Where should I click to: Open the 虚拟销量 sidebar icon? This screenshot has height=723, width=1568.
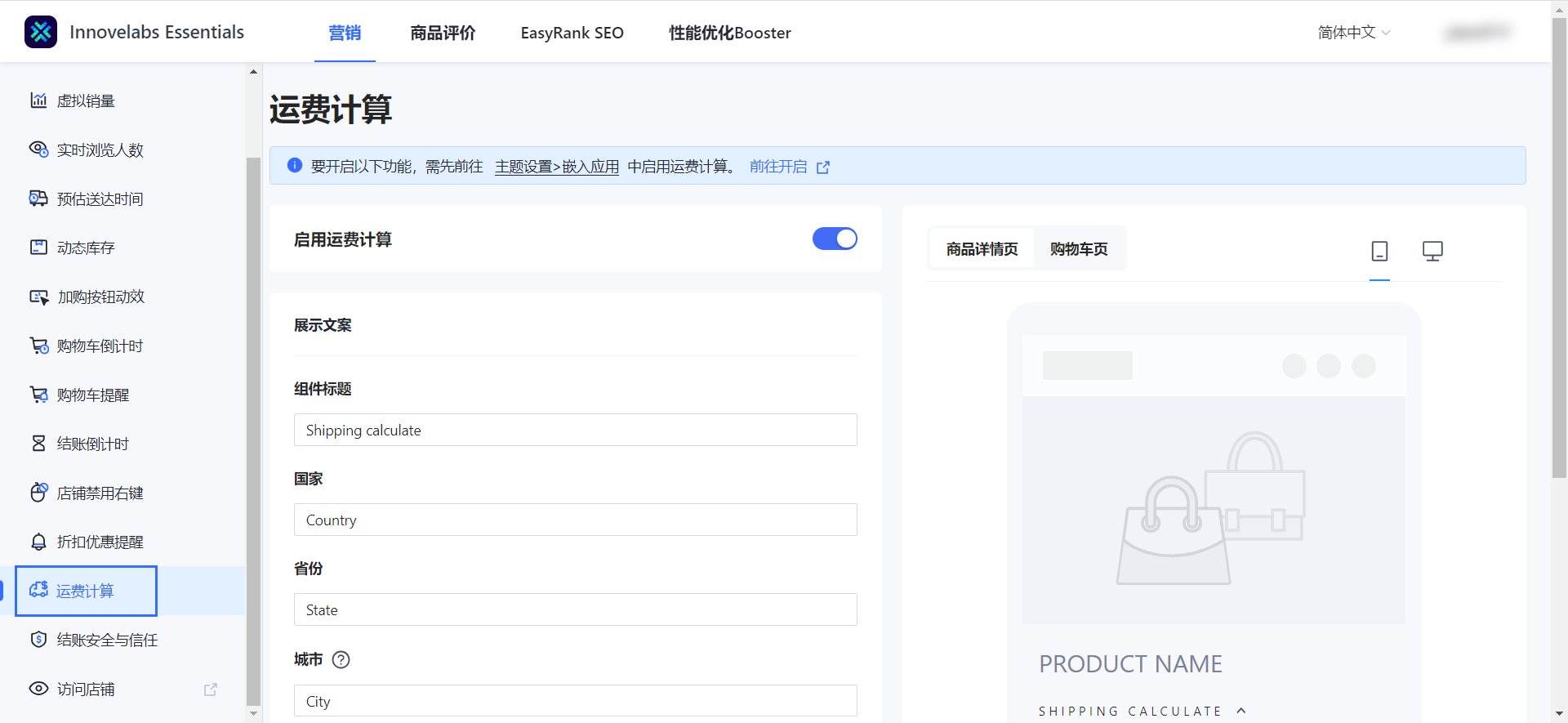coord(38,100)
